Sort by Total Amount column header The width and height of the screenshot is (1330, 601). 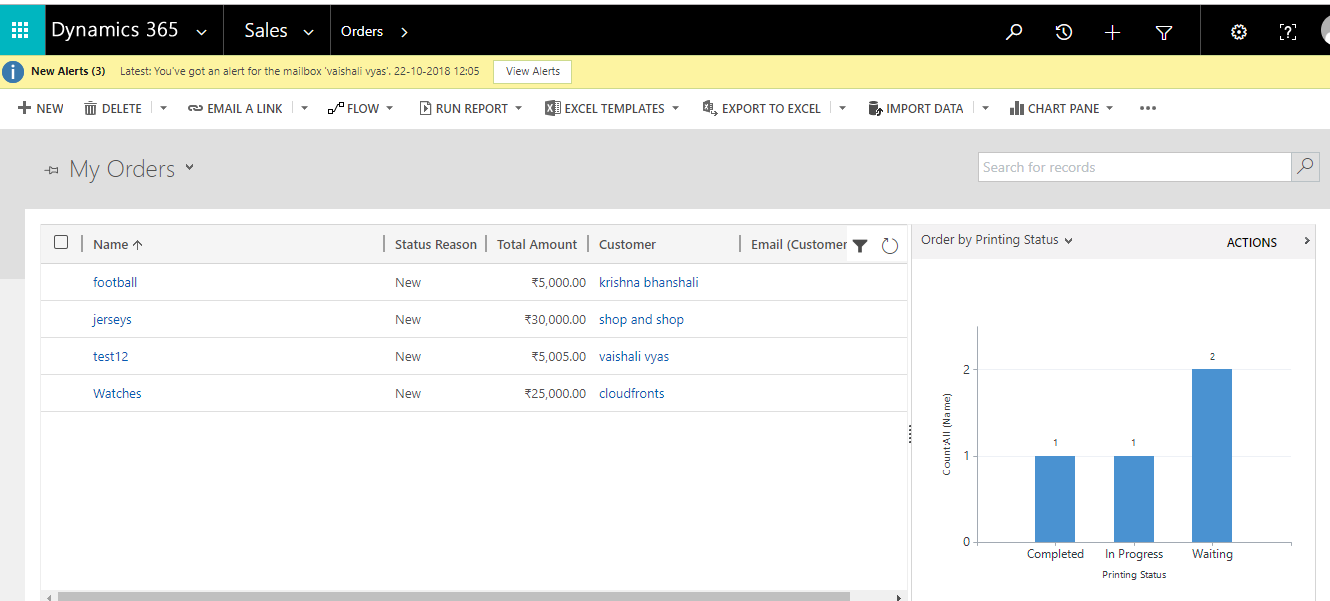click(537, 244)
